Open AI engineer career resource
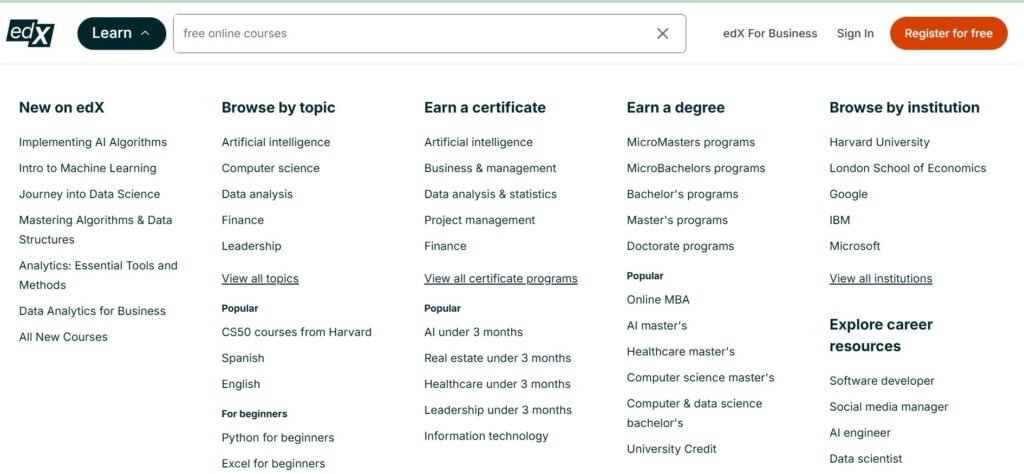The image size is (1024, 474). click(860, 433)
